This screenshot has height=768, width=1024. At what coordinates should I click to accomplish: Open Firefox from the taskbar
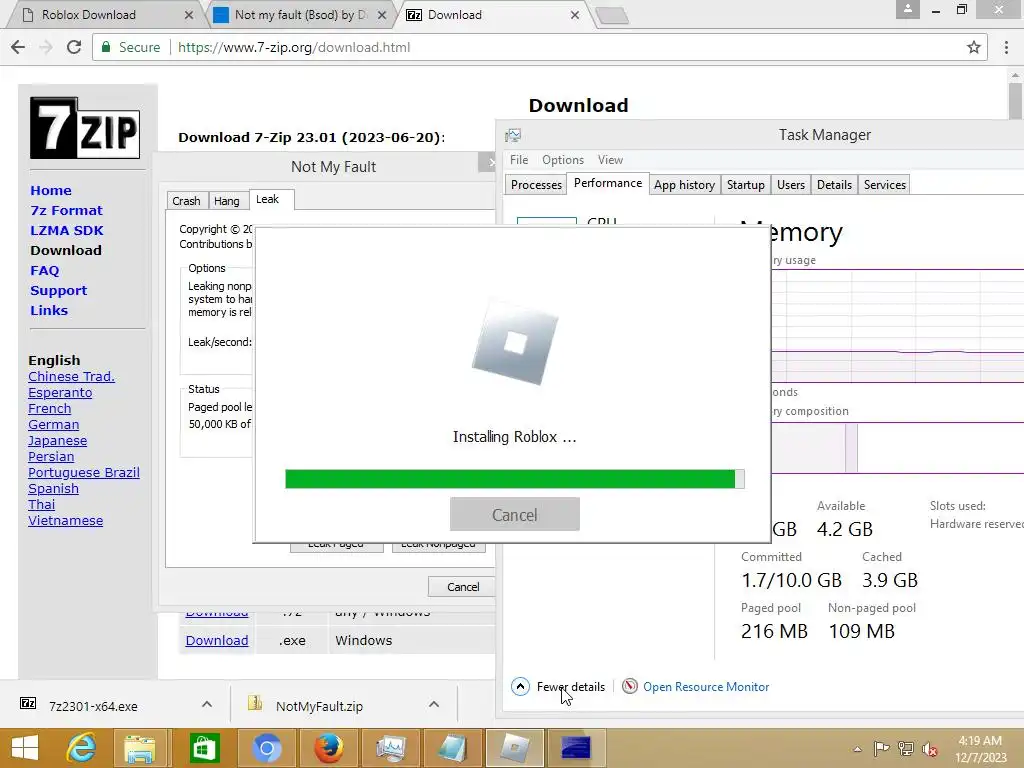tap(328, 748)
